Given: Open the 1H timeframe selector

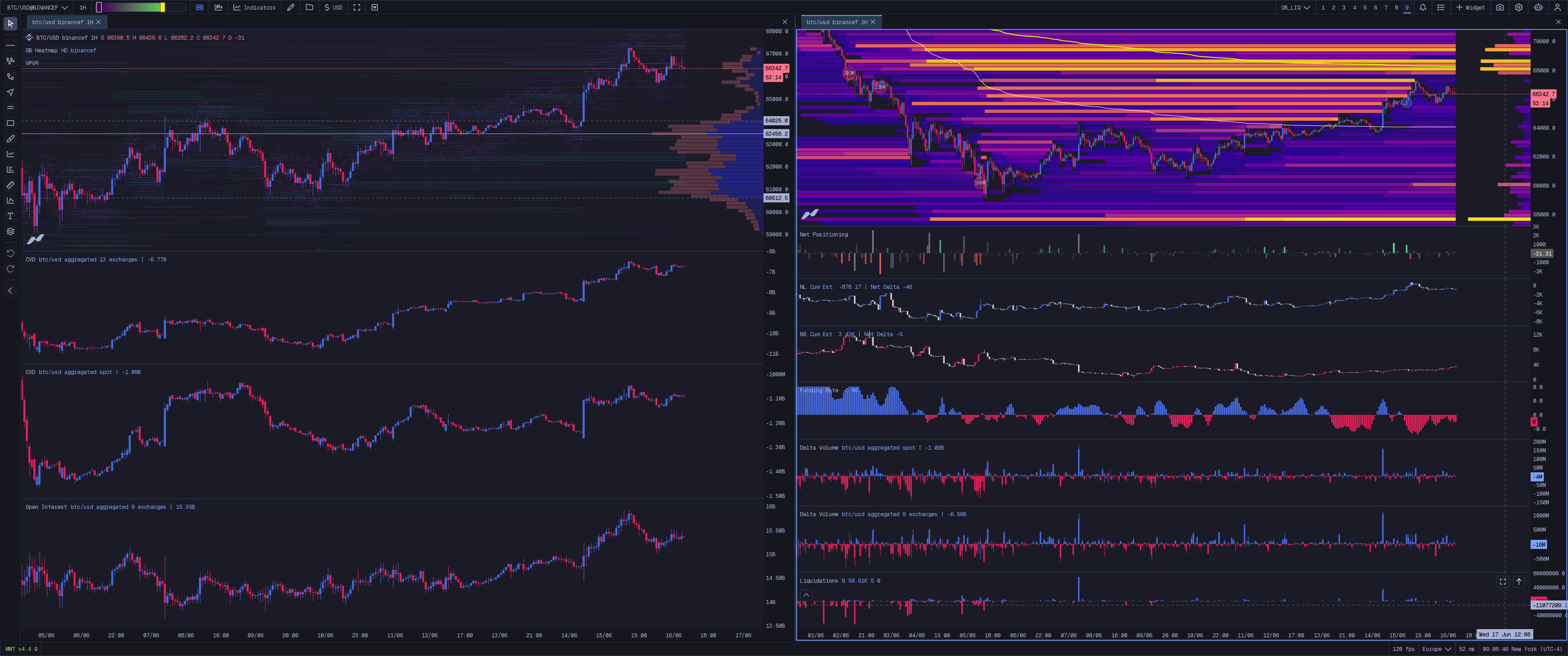Looking at the screenshot, I should point(83,7).
